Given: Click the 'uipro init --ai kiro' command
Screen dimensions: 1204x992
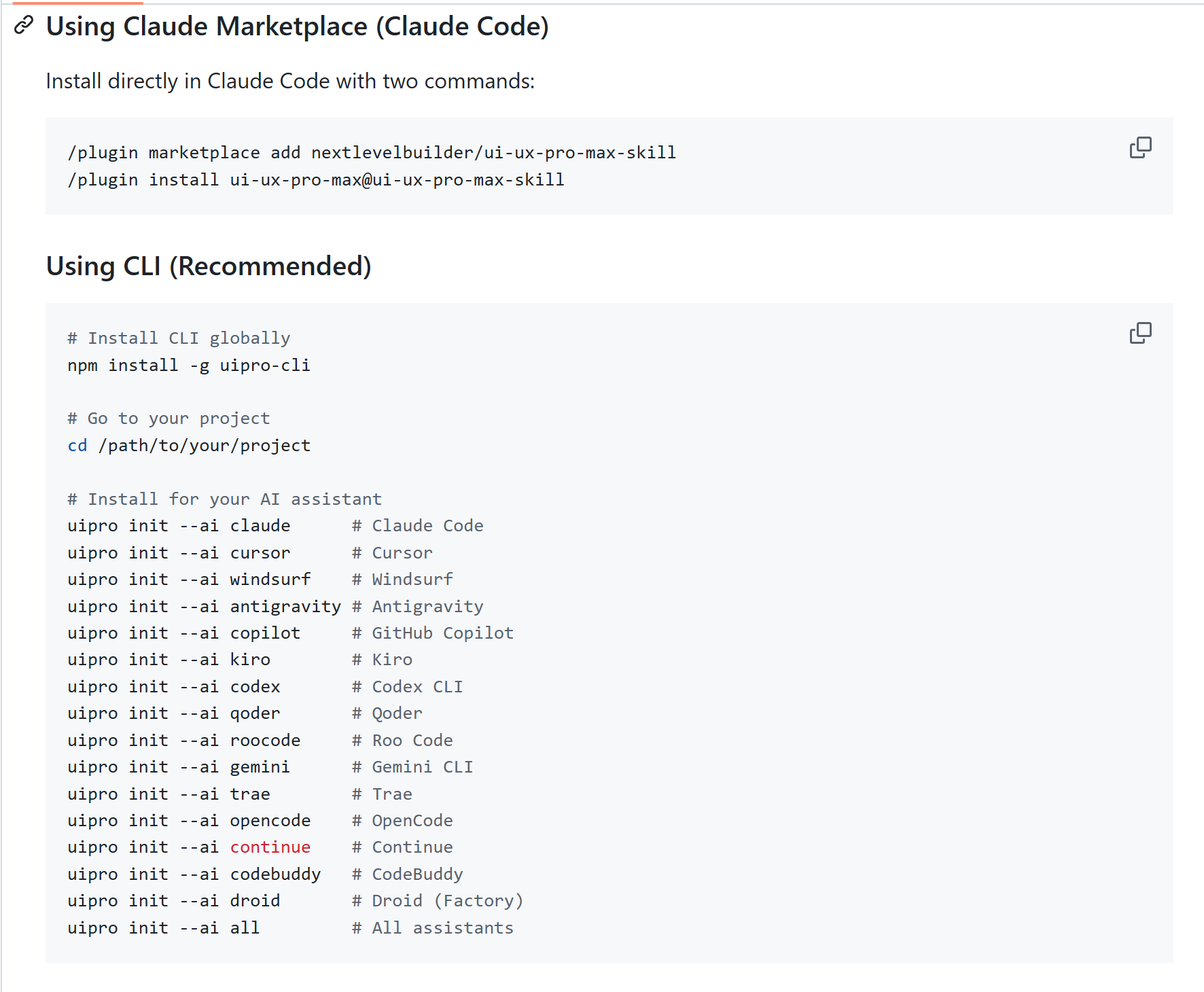Looking at the screenshot, I should [169, 660].
